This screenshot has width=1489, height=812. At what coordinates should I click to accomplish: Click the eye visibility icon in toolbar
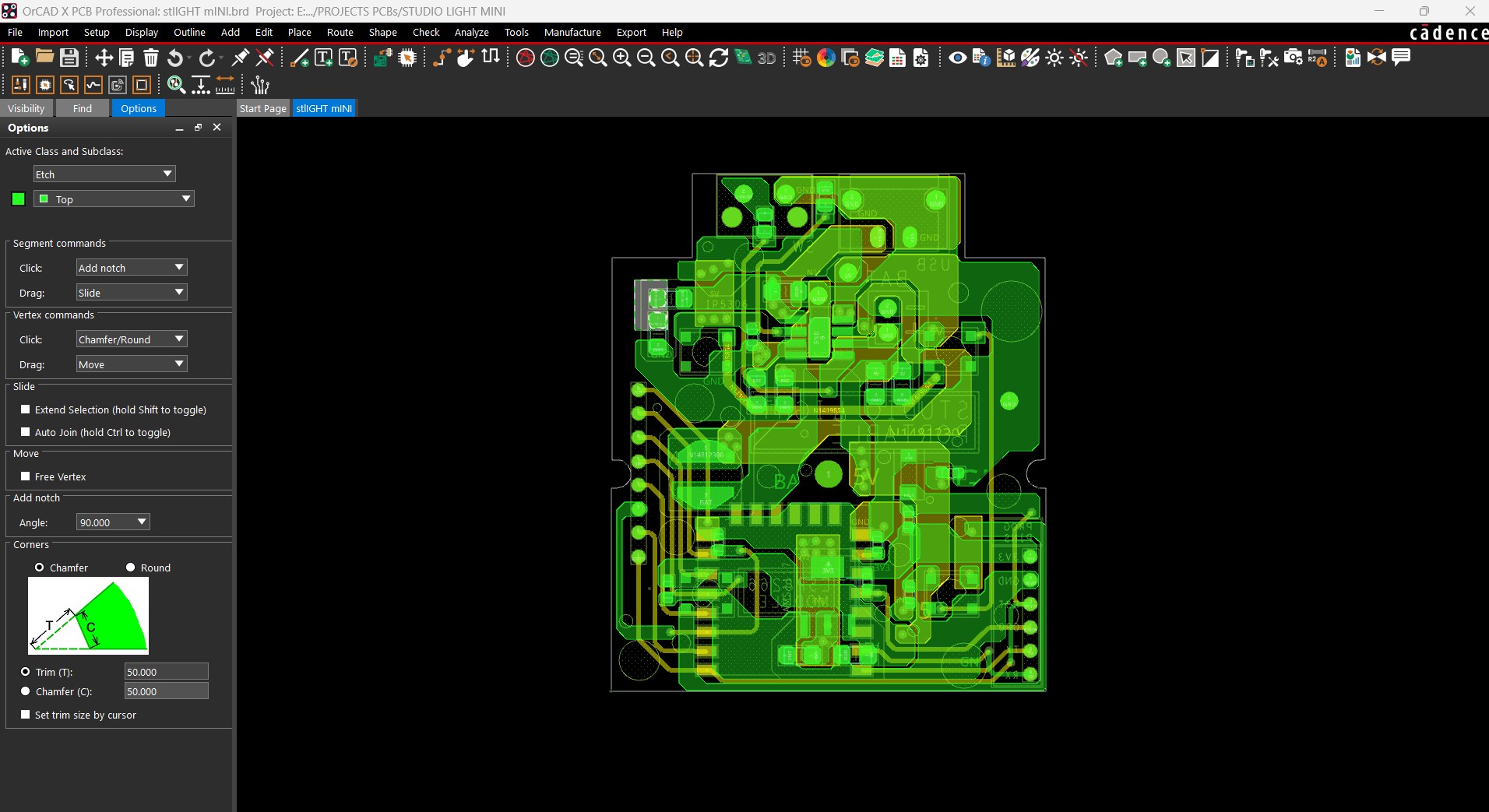tap(957, 58)
